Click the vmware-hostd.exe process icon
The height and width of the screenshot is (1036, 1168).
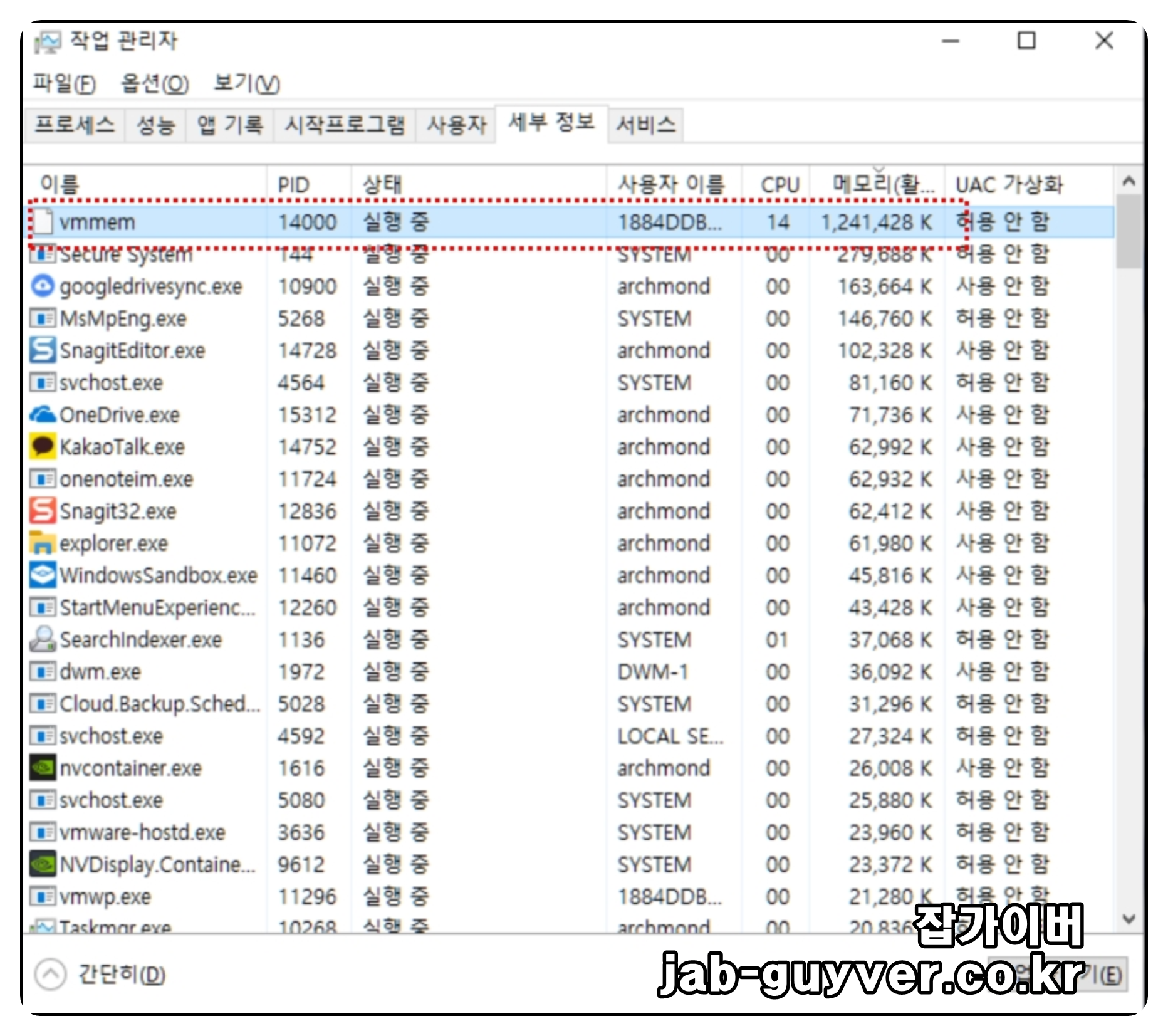pyautogui.click(x=43, y=832)
